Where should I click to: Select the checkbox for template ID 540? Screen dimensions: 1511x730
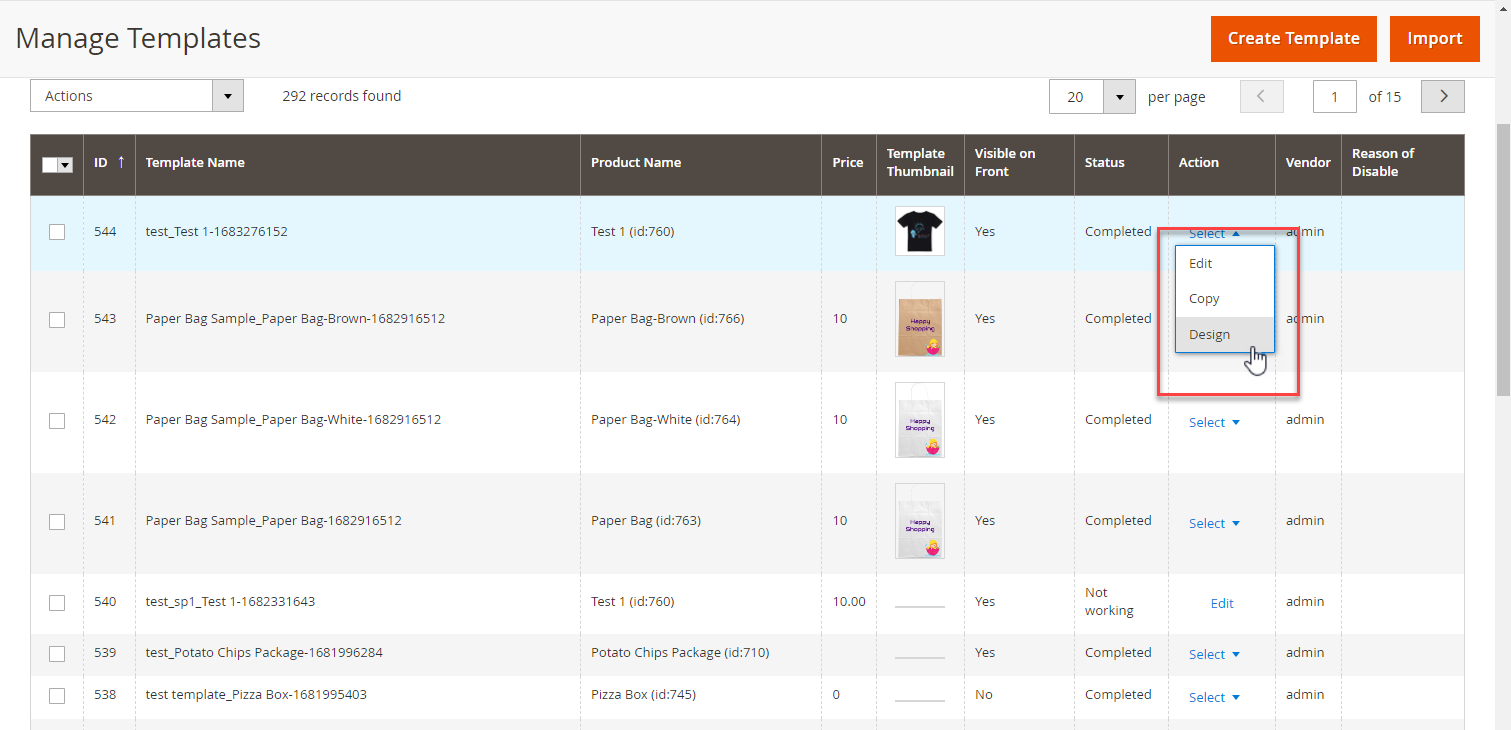[57, 603]
